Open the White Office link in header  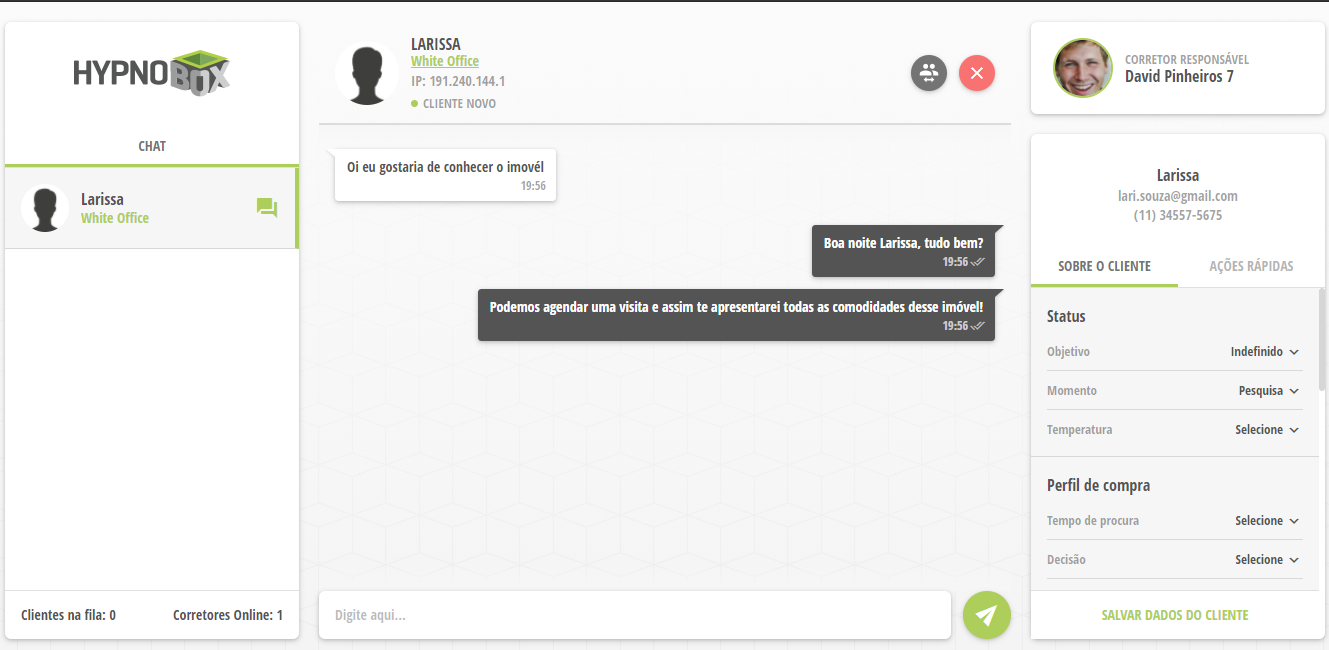445,61
